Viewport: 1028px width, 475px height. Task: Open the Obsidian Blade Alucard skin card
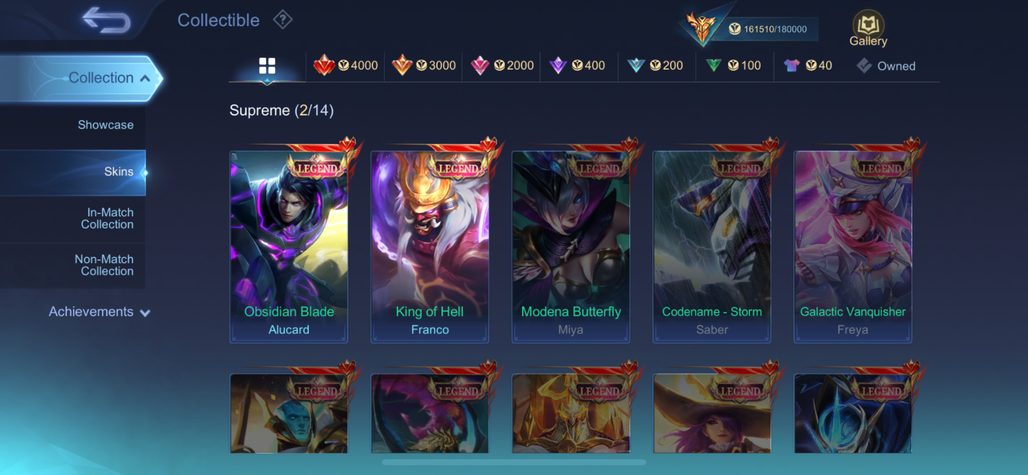[289, 247]
